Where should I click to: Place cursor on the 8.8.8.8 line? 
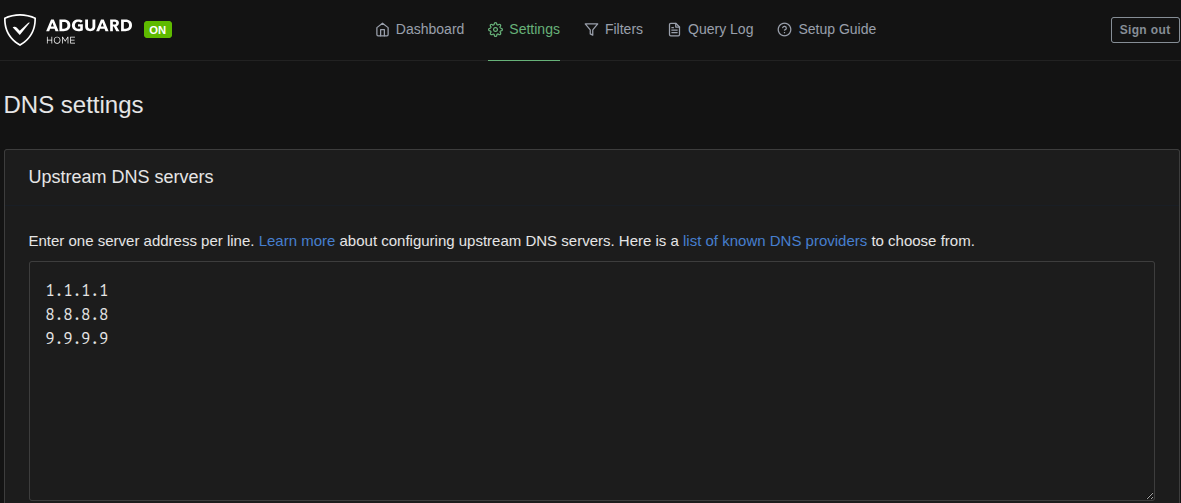pyautogui.click(x=77, y=315)
